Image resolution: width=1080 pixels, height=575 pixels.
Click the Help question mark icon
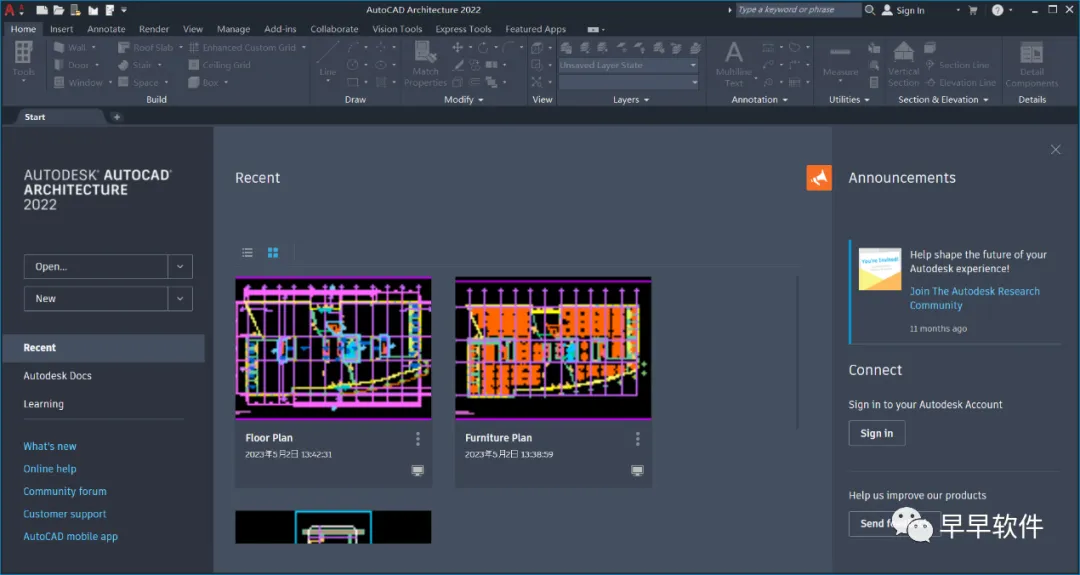997,10
